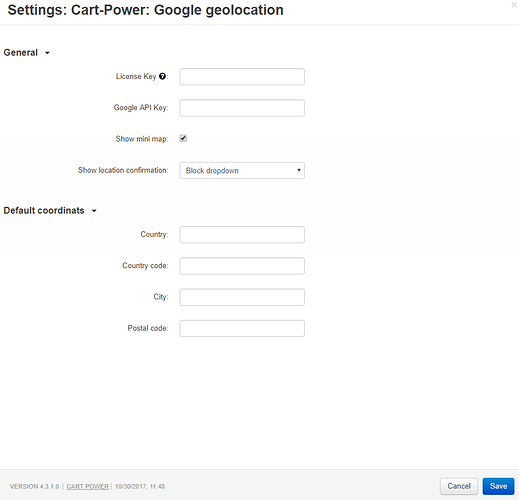Uncheck the Show mini map checkbox
This screenshot has height=500, width=519.
183,138
